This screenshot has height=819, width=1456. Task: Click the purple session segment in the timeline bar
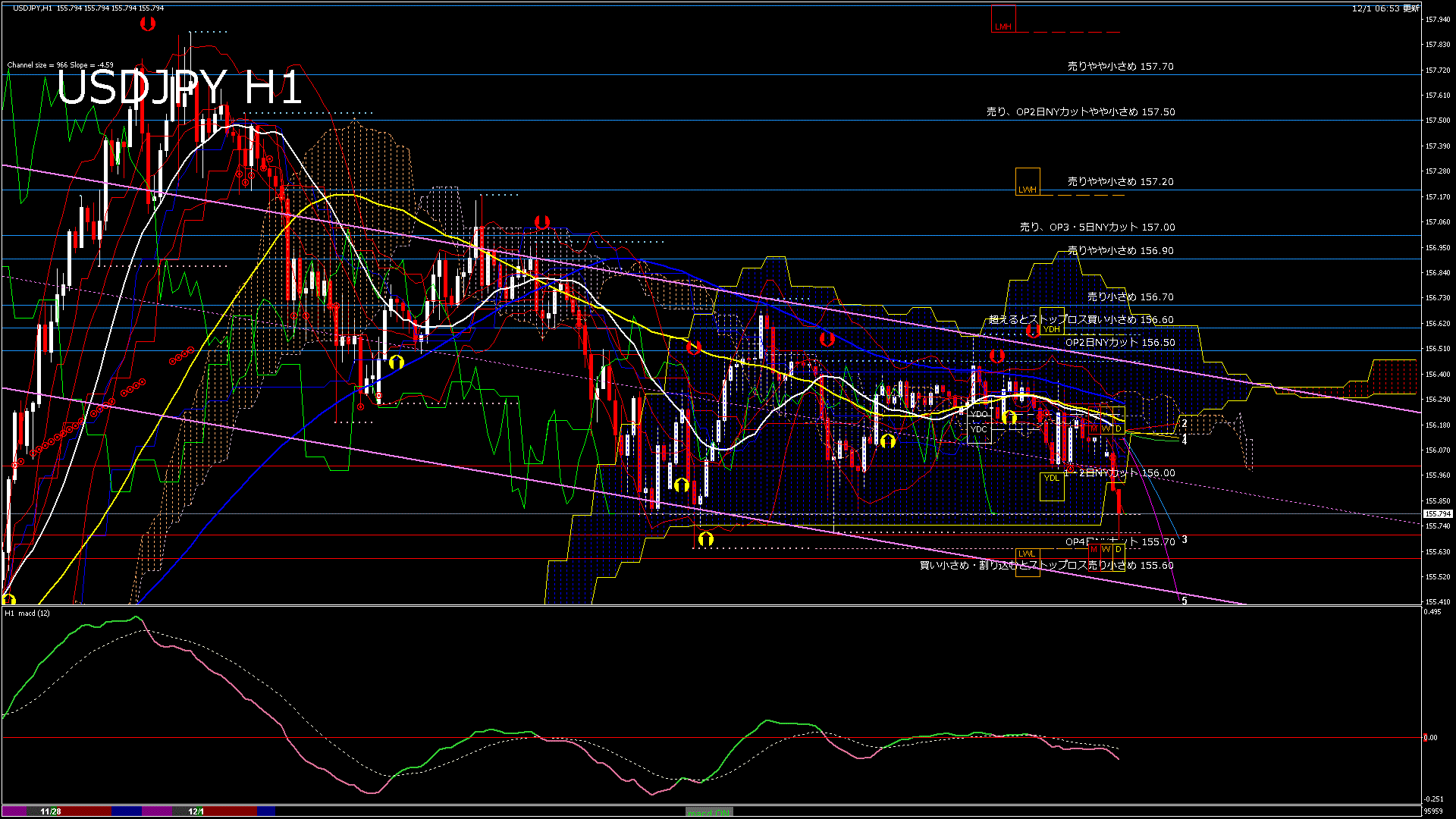tap(155, 811)
